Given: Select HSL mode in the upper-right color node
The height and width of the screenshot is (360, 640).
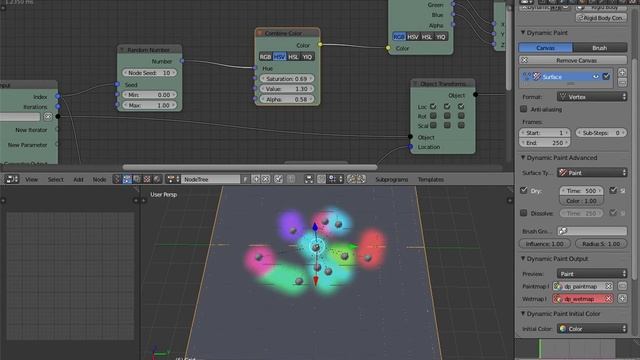Looking at the screenshot, I should tap(427, 37).
